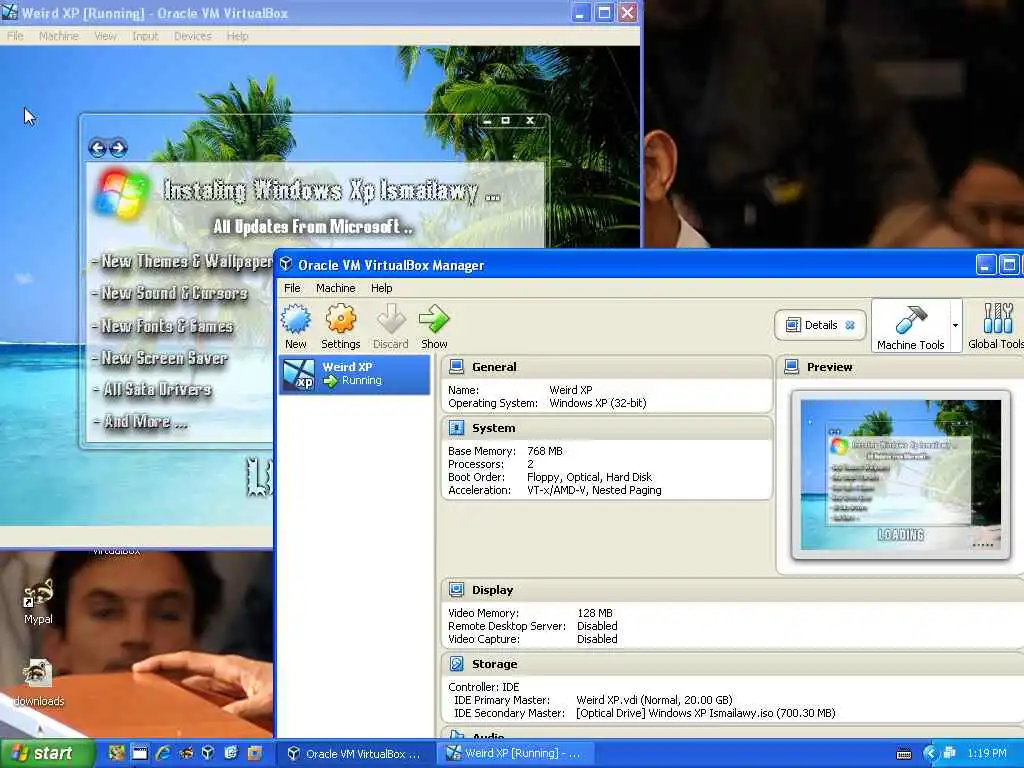Click the VM preview thumbnail
The image size is (1024, 768).
click(901, 475)
